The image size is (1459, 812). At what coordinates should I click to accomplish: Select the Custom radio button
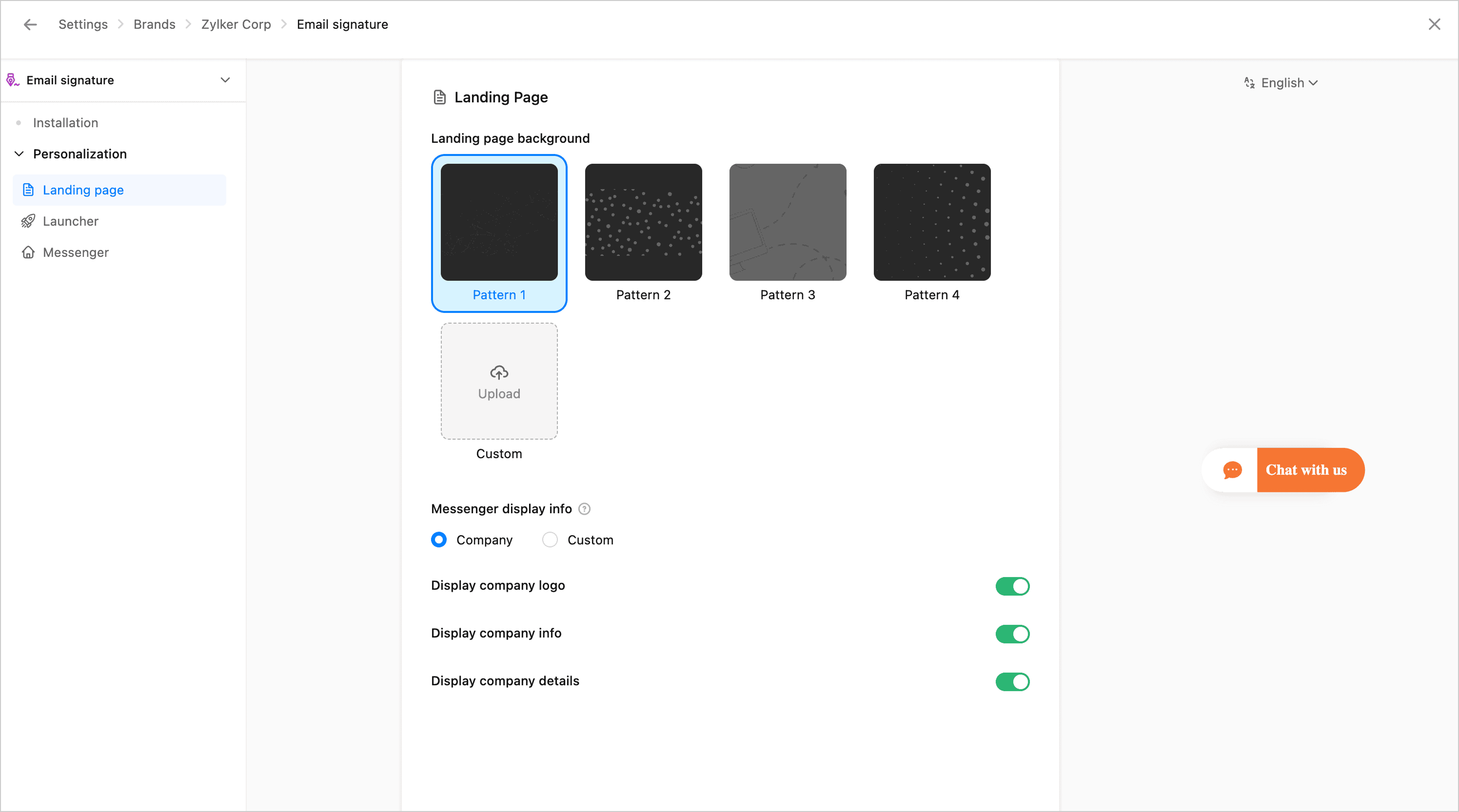550,540
